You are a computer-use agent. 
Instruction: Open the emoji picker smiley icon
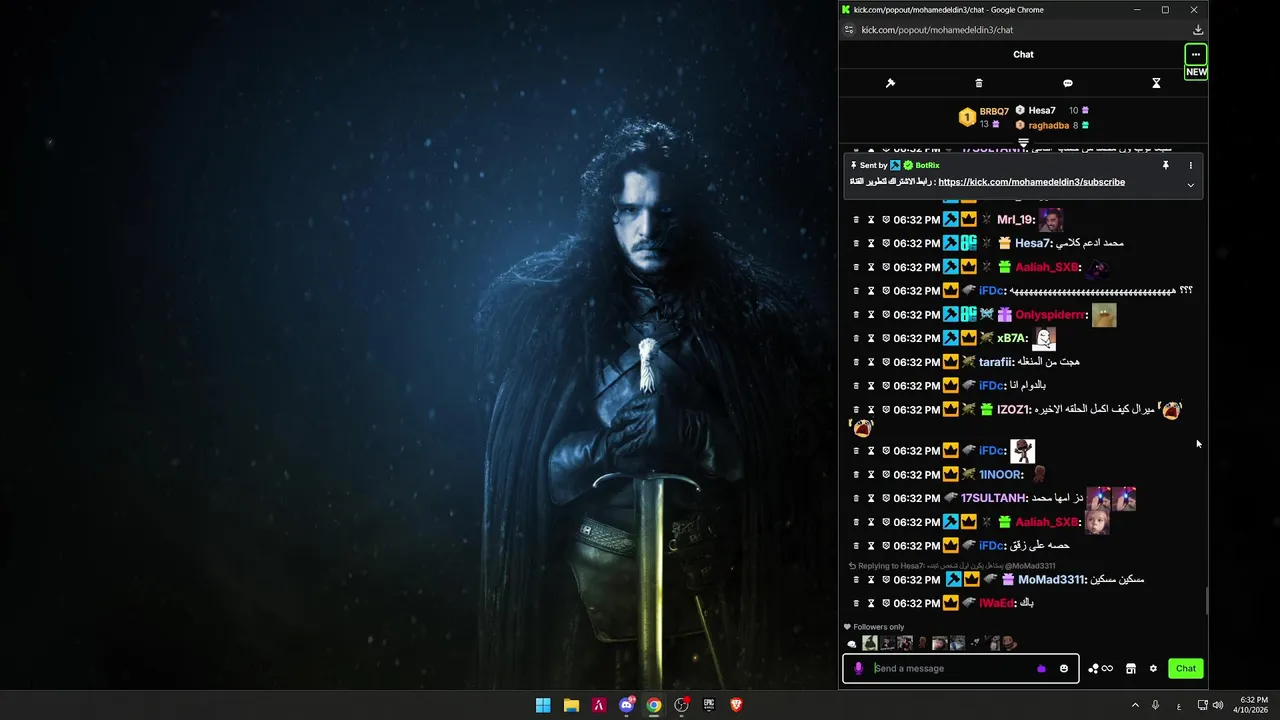coord(1064,668)
